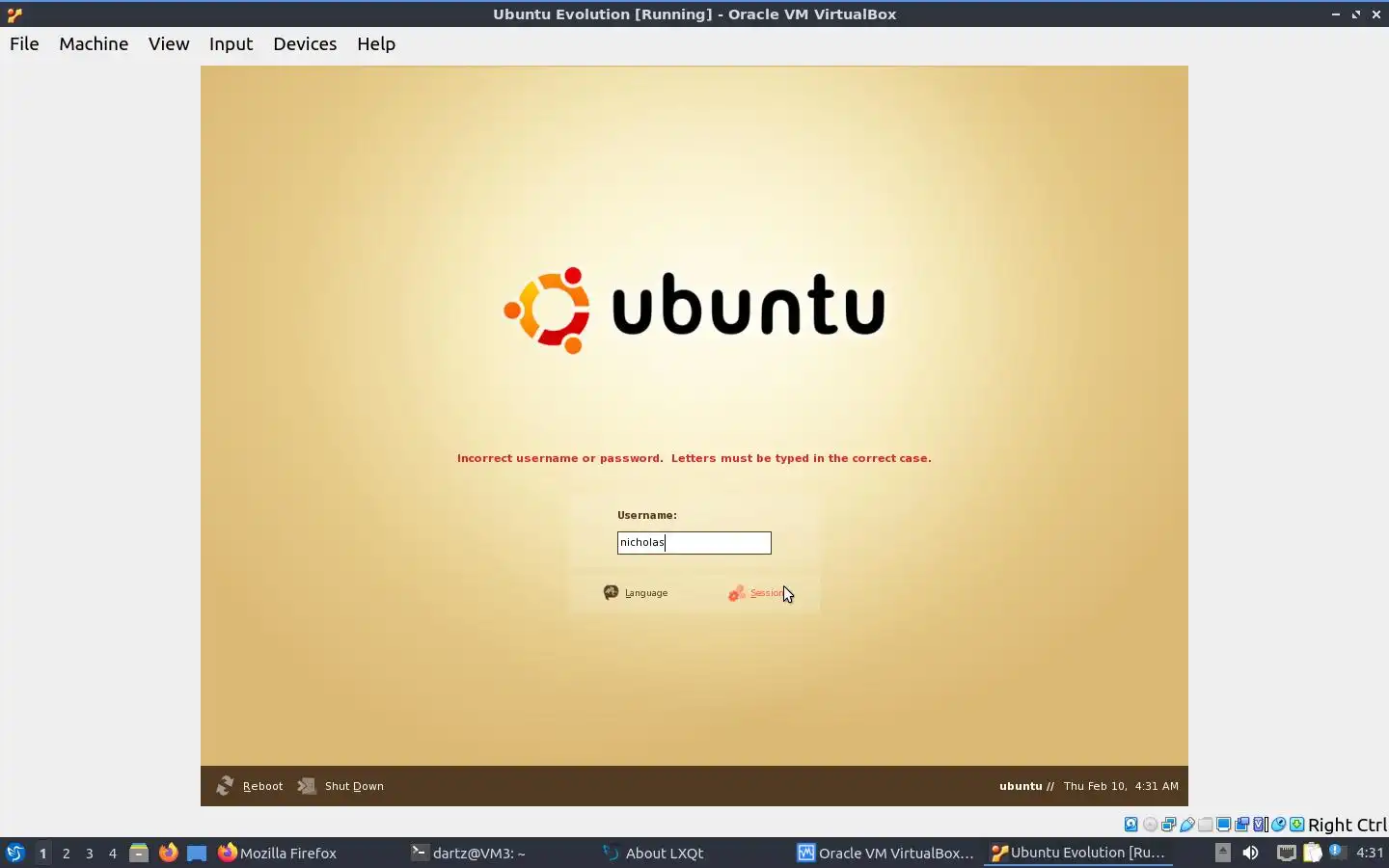Screen dimensions: 1389x868
Task: Click the Session icon on login screen
Action: coord(736,593)
